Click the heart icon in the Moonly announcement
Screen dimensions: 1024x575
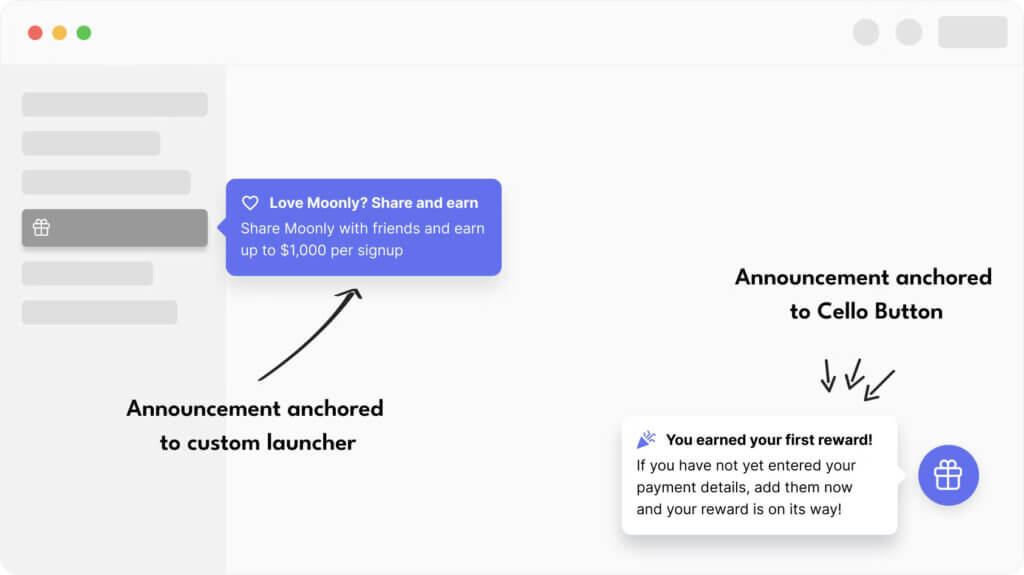pos(250,203)
